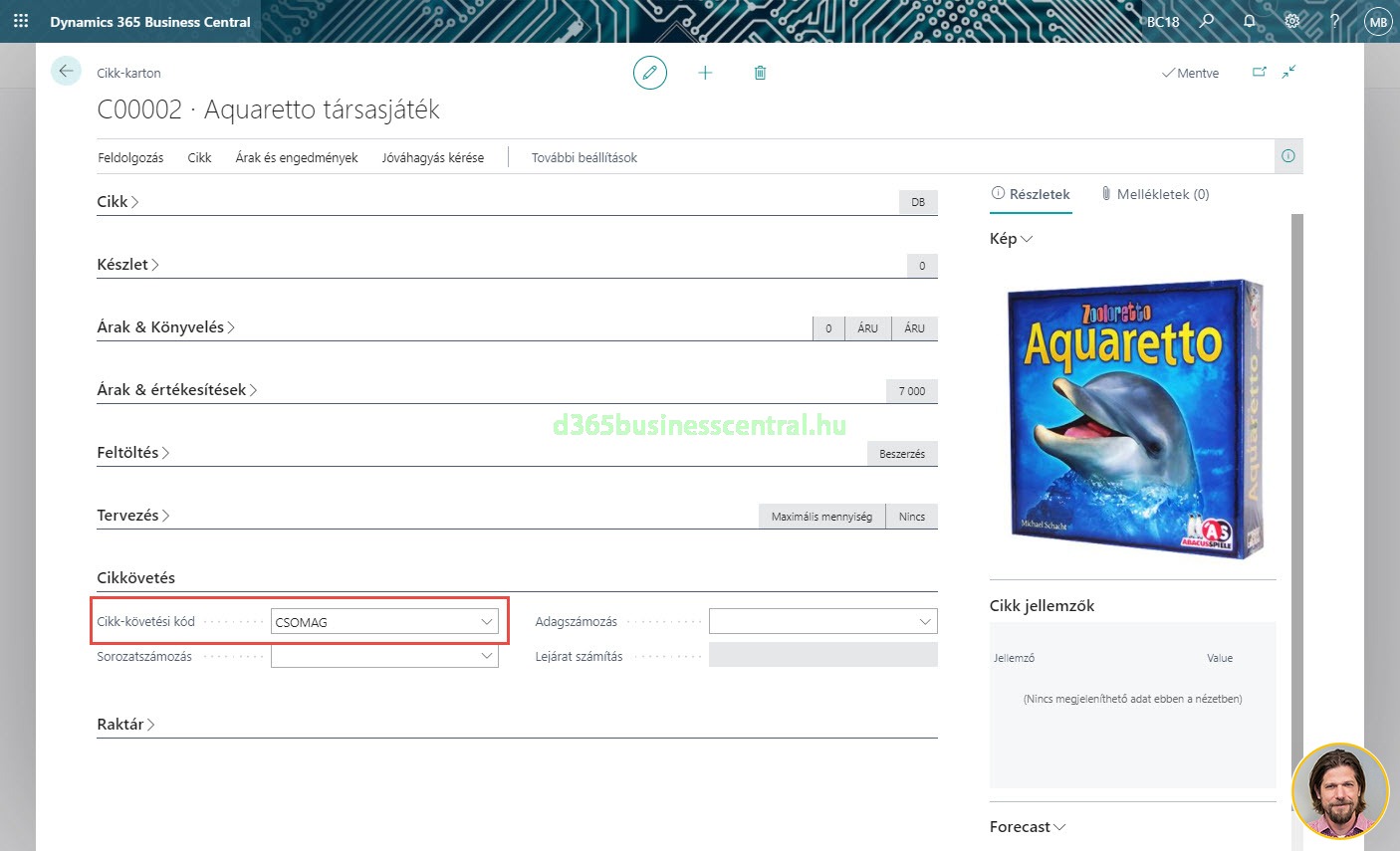The height and width of the screenshot is (851, 1400).
Task: Open Jóváhagyás kérése menu
Action: 432,157
